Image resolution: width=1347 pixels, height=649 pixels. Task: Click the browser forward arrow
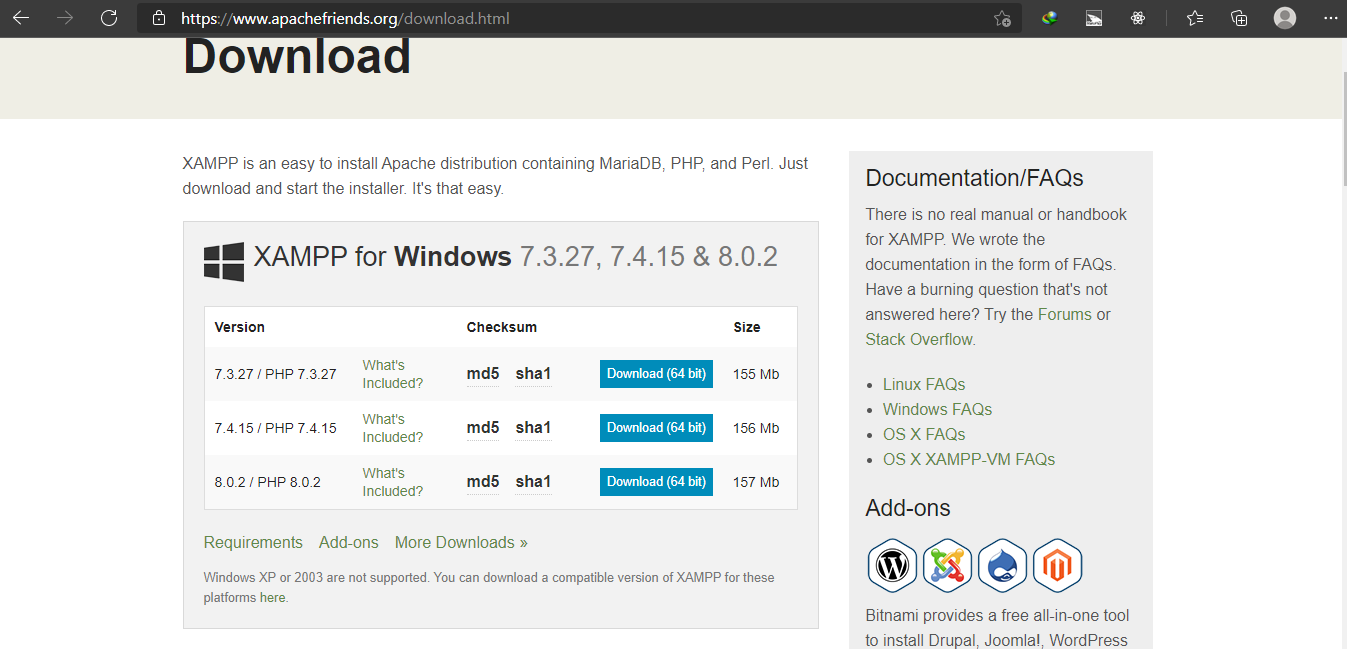[65, 18]
